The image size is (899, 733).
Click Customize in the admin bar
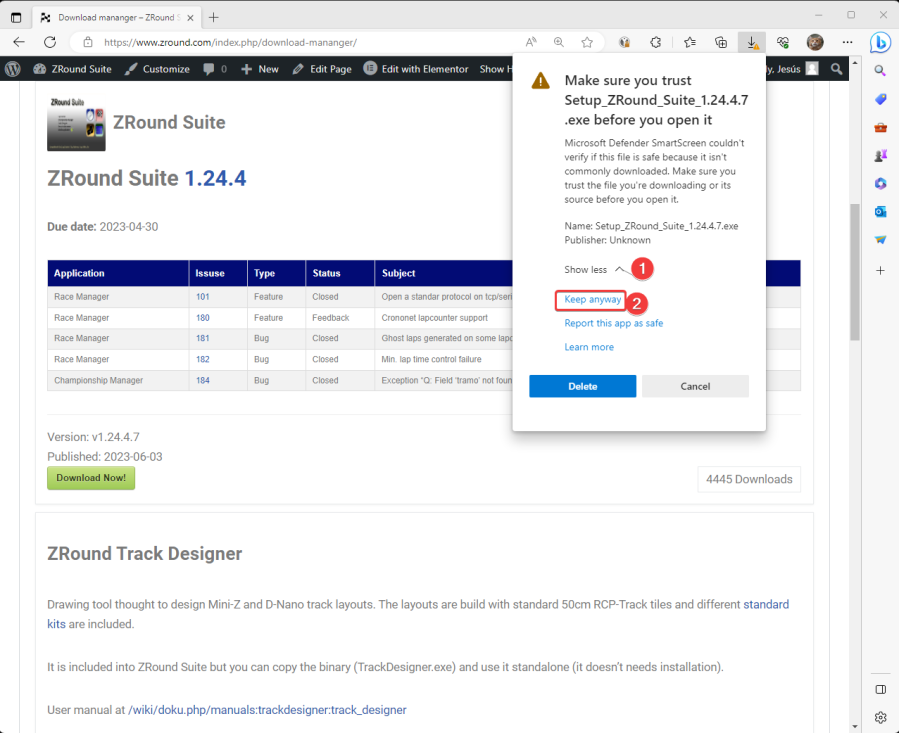[x=158, y=69]
